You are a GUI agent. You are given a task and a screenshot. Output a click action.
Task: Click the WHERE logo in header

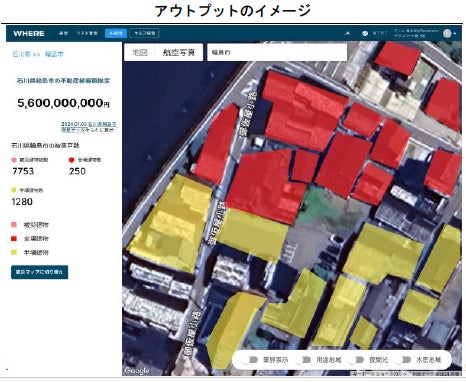(x=29, y=33)
